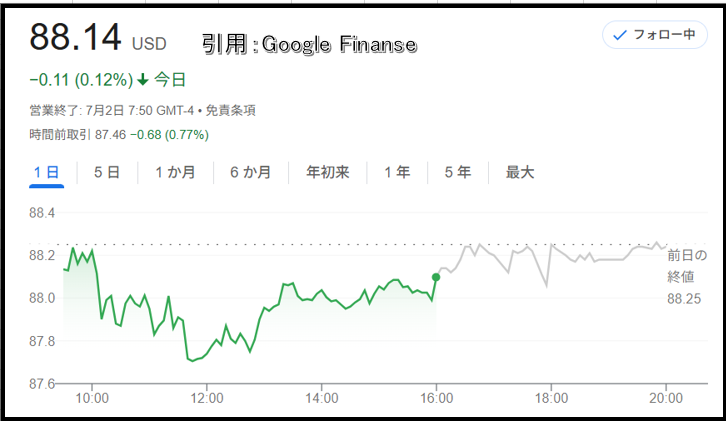Choose the 5年 range tab
Image resolution: width=726 pixels, height=421 pixels.
[x=458, y=172]
